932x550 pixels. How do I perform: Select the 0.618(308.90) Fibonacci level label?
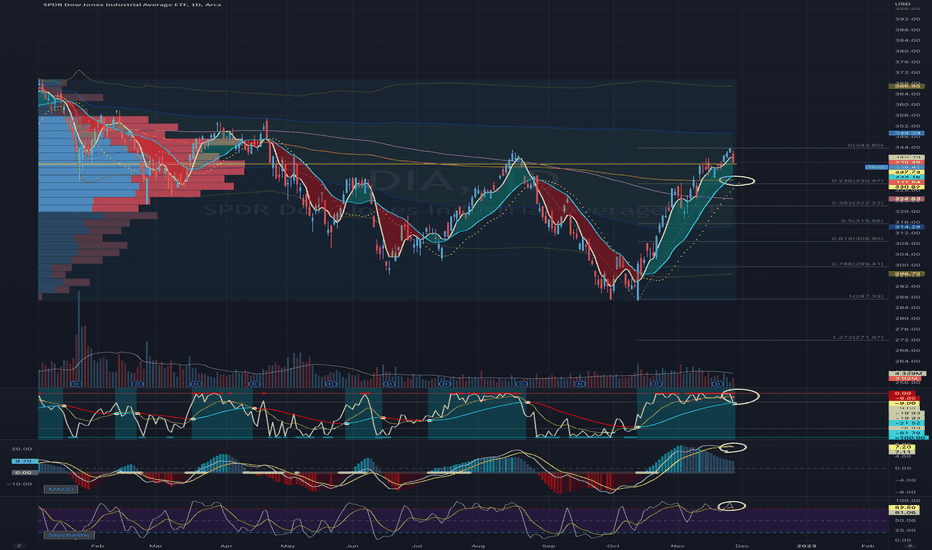tap(858, 239)
